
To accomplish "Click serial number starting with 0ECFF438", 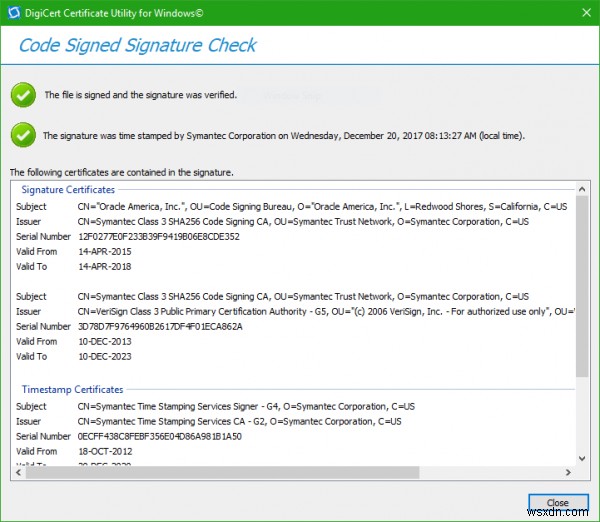I will (160, 436).
